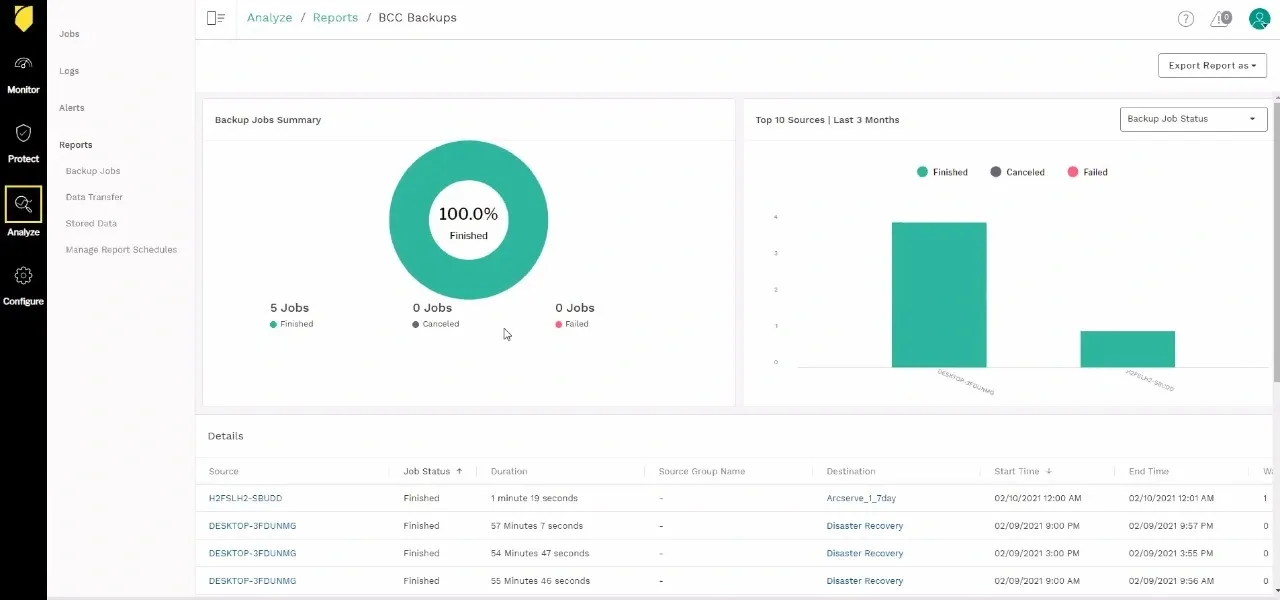Image resolution: width=1280 pixels, height=600 pixels.
Task: Click the Duration column header
Action: coord(509,471)
